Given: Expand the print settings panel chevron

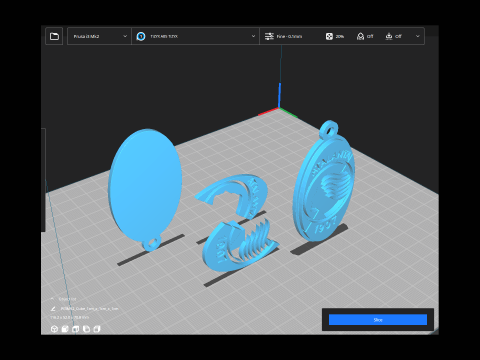Looking at the screenshot, I should coord(418,36).
